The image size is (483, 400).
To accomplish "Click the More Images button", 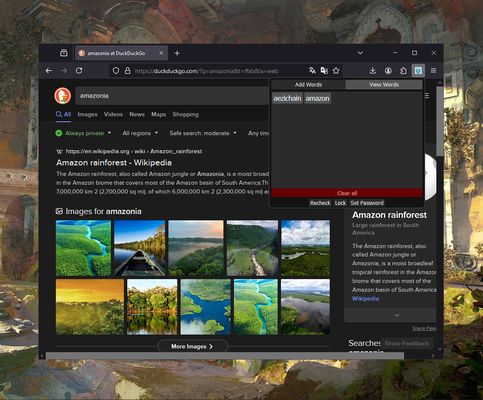I will click(192, 346).
